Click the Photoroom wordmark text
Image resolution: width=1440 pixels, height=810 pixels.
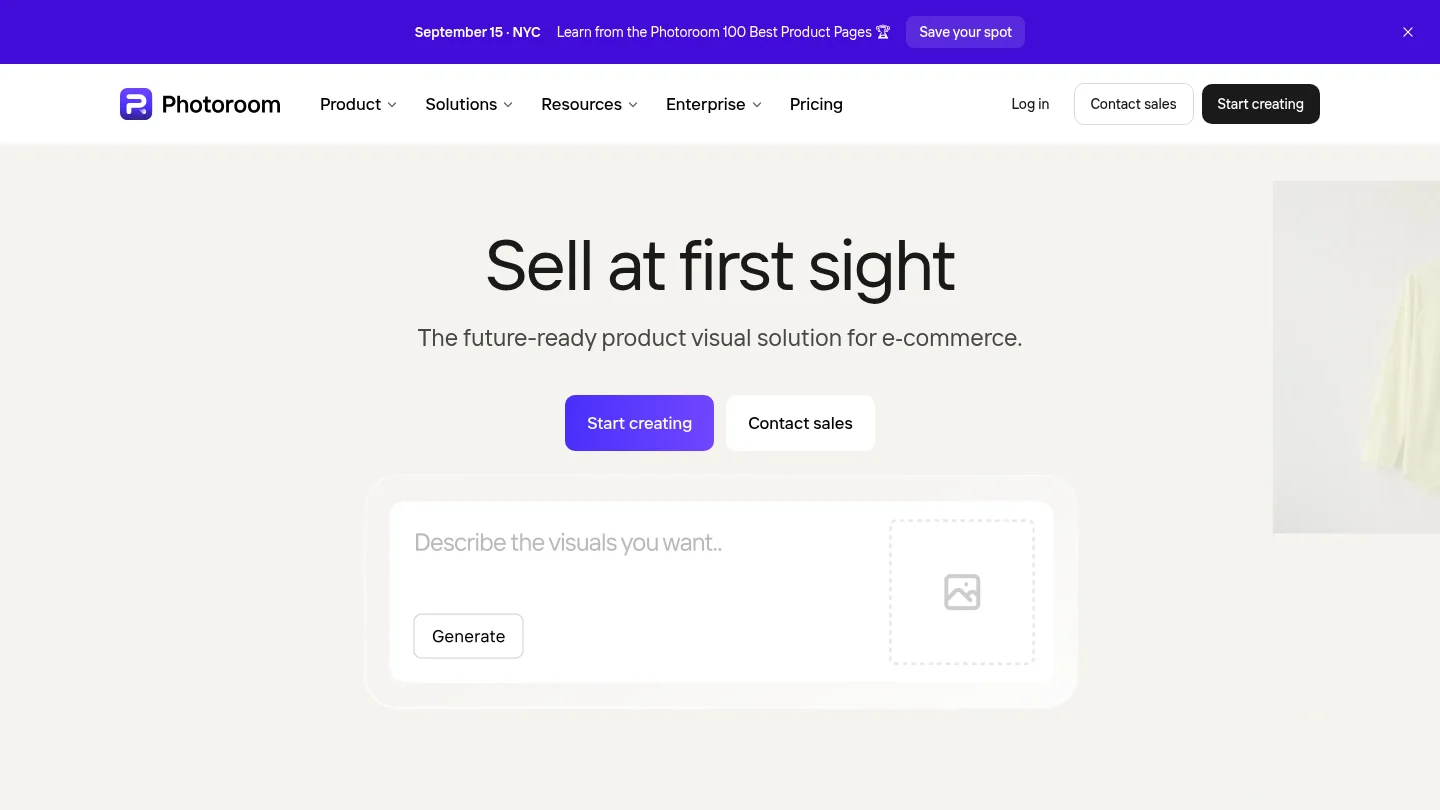[x=221, y=104]
